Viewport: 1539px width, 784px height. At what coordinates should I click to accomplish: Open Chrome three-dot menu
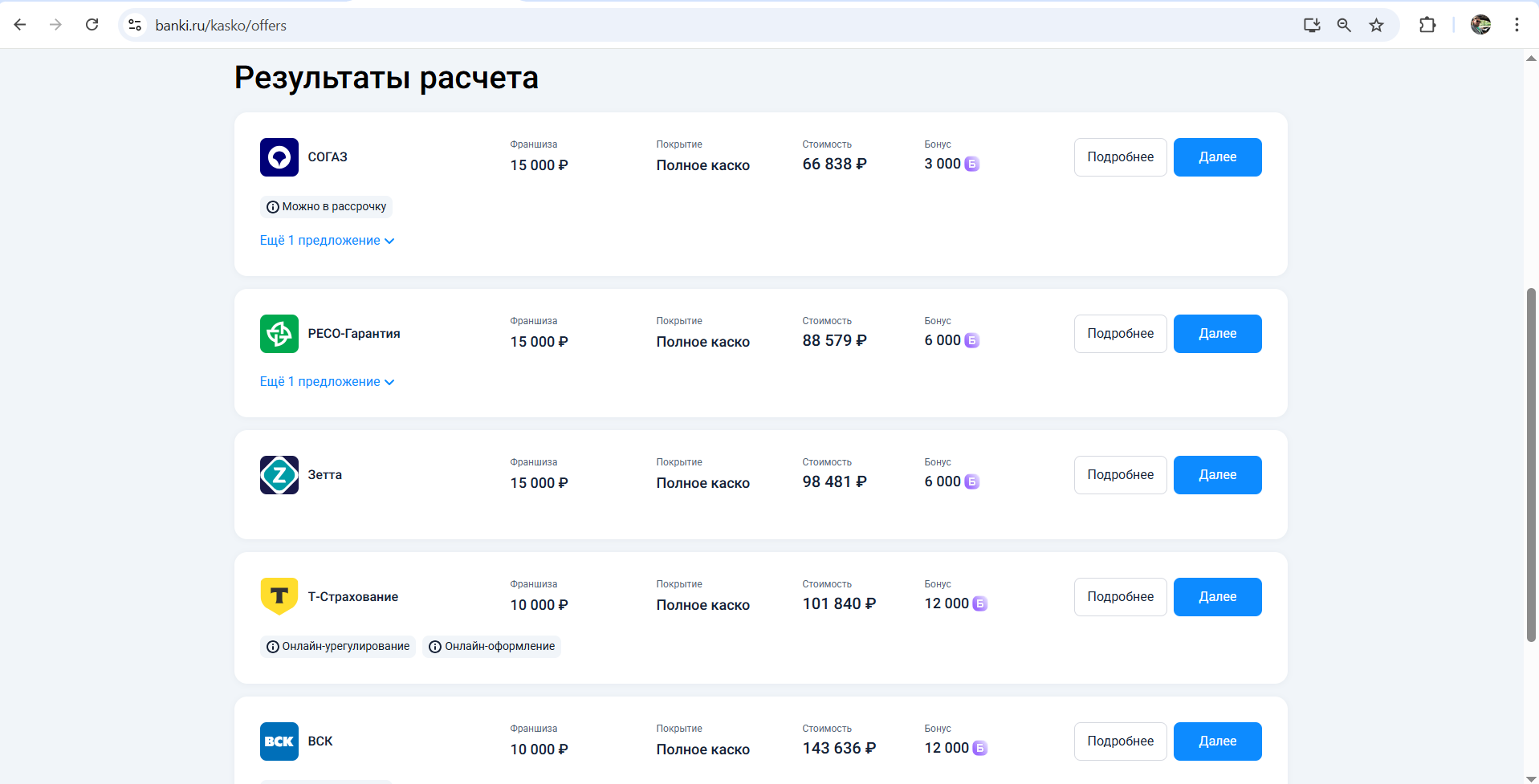[1516, 25]
